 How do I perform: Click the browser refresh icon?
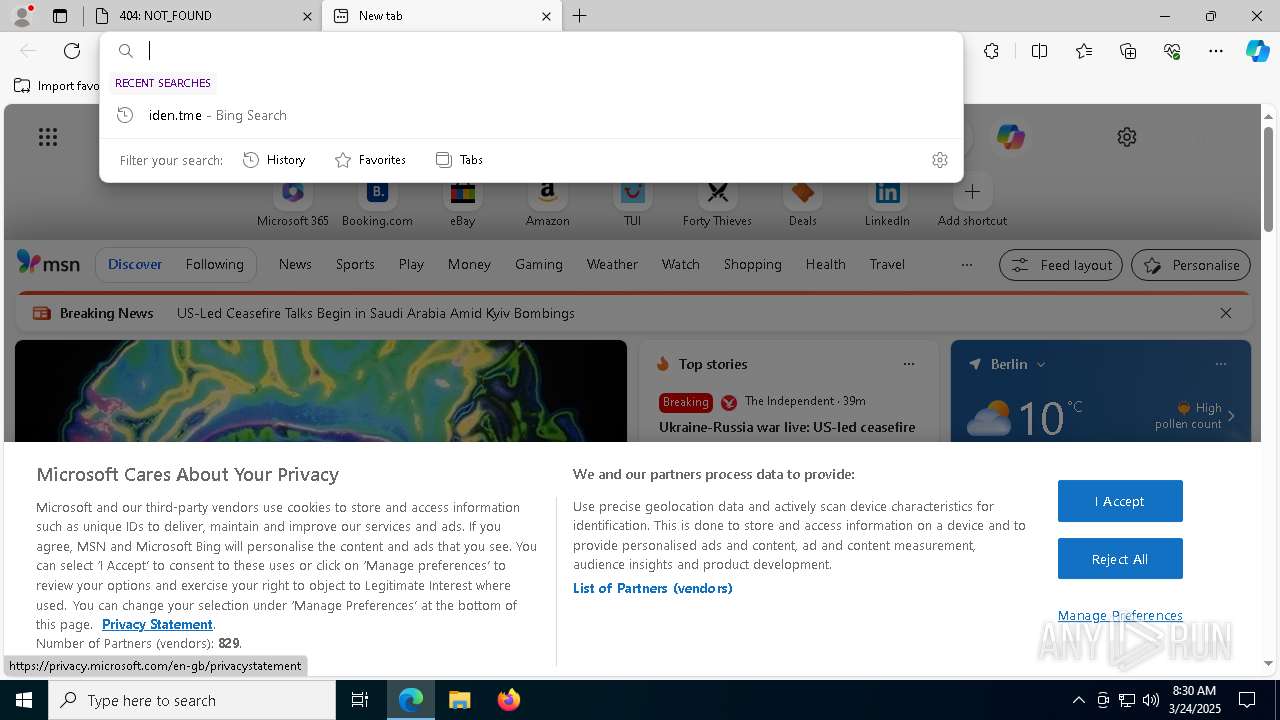coord(72,51)
